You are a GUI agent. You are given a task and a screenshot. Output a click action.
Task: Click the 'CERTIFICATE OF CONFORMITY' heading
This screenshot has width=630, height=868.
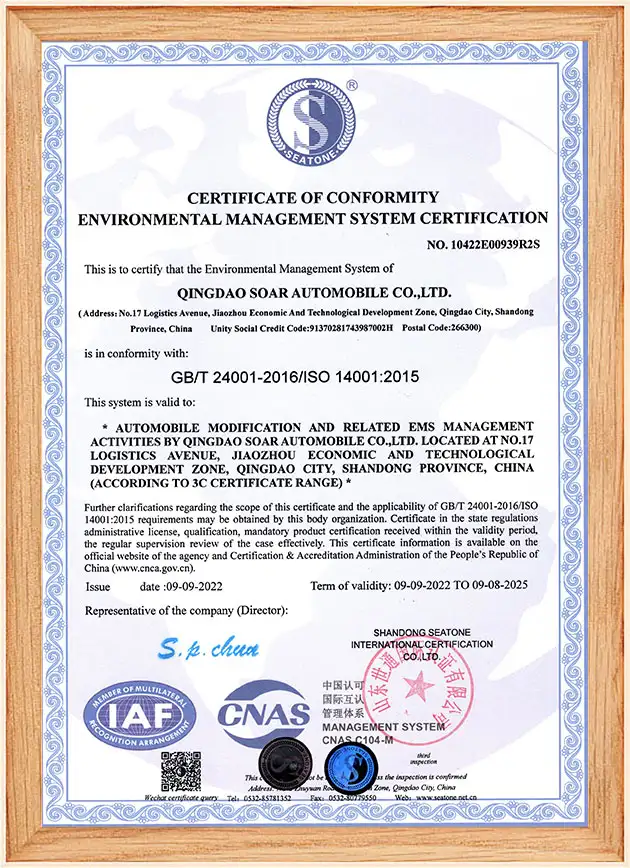(x=313, y=198)
